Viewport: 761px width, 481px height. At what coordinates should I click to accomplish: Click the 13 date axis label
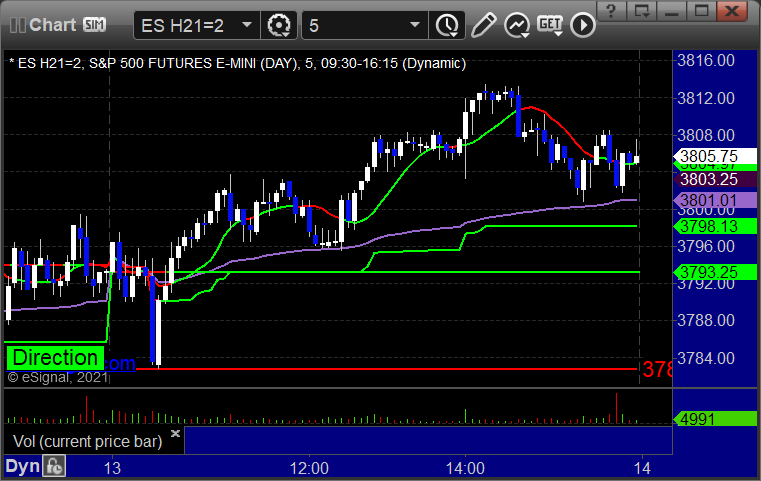tap(112, 468)
